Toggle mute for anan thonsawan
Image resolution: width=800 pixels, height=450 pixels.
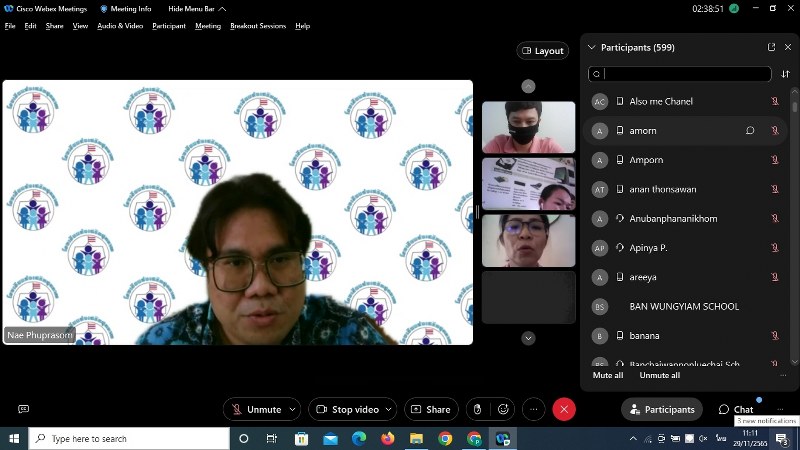coord(774,189)
